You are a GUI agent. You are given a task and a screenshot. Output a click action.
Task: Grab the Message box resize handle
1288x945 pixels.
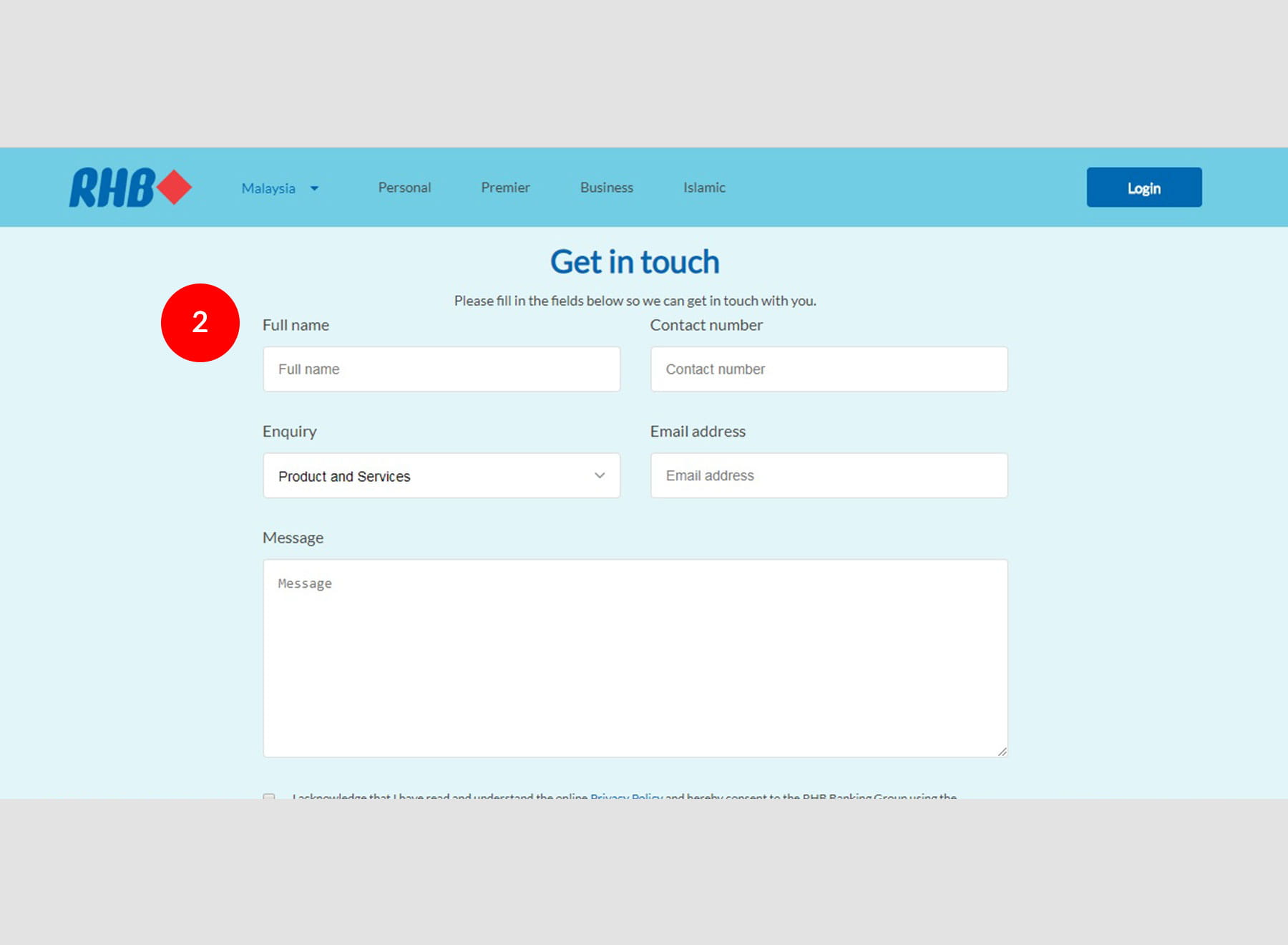point(1002,751)
